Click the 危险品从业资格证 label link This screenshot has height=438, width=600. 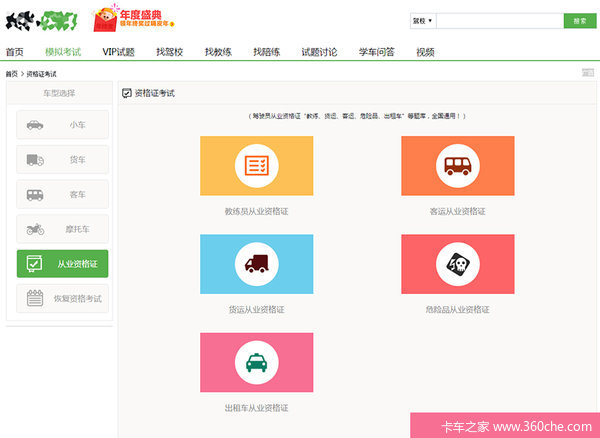458,309
